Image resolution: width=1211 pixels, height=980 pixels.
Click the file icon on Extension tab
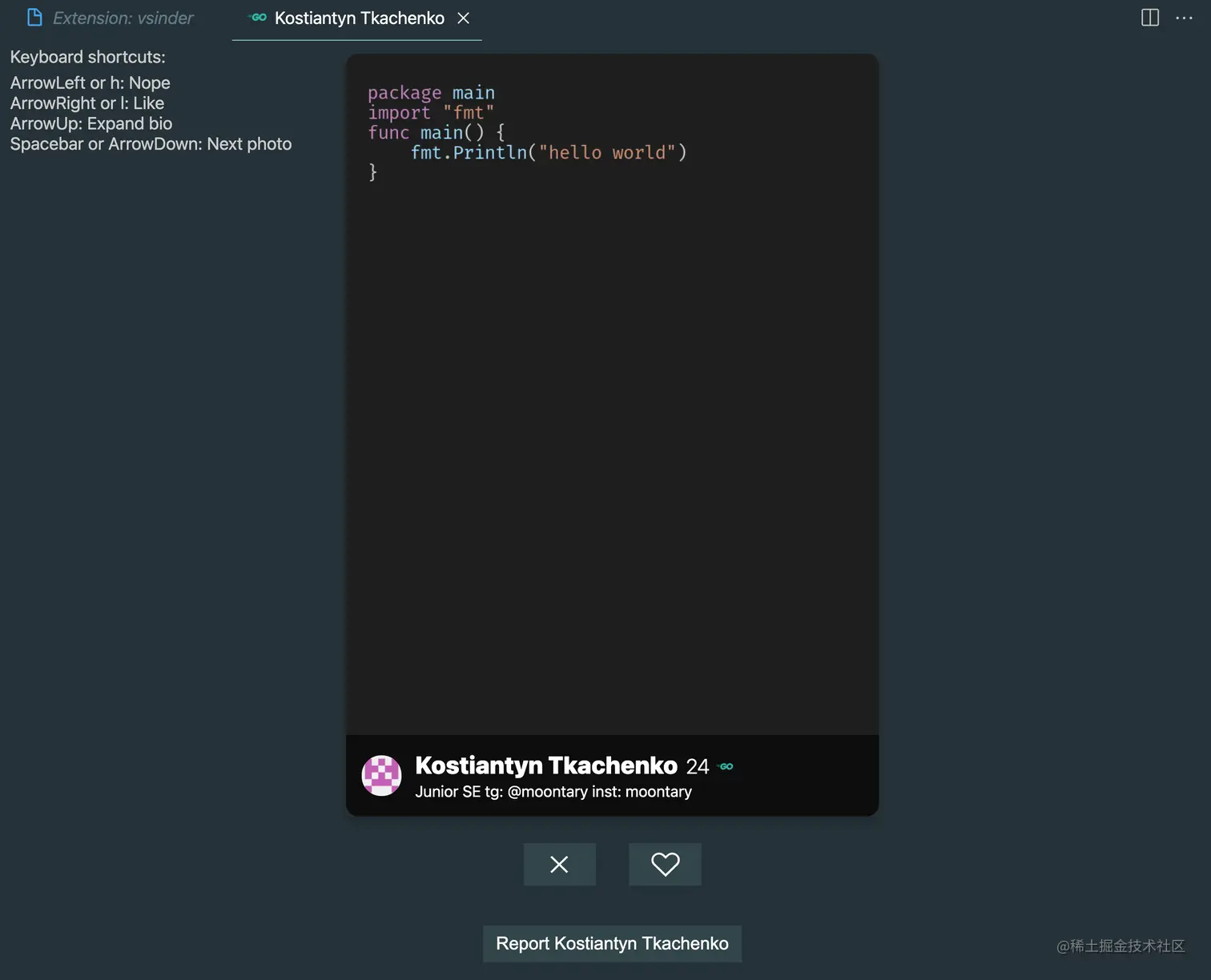click(34, 18)
